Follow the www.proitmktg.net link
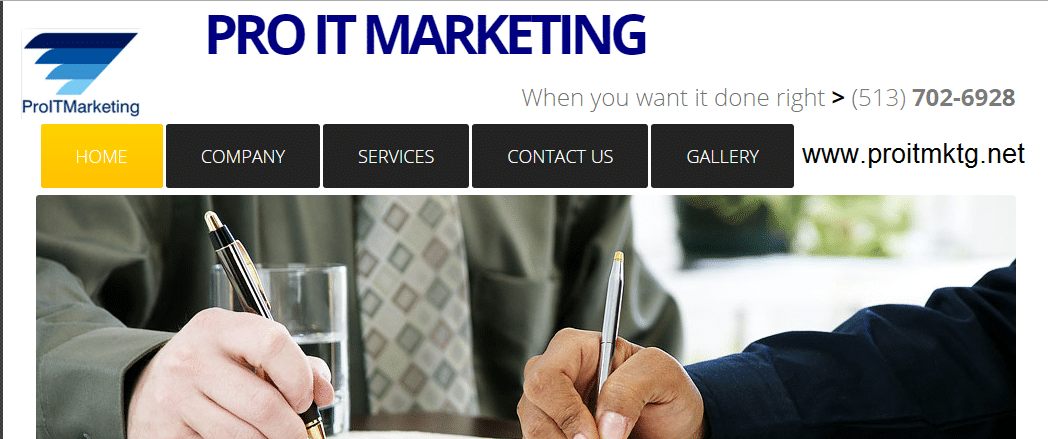1048x439 pixels. pos(913,154)
